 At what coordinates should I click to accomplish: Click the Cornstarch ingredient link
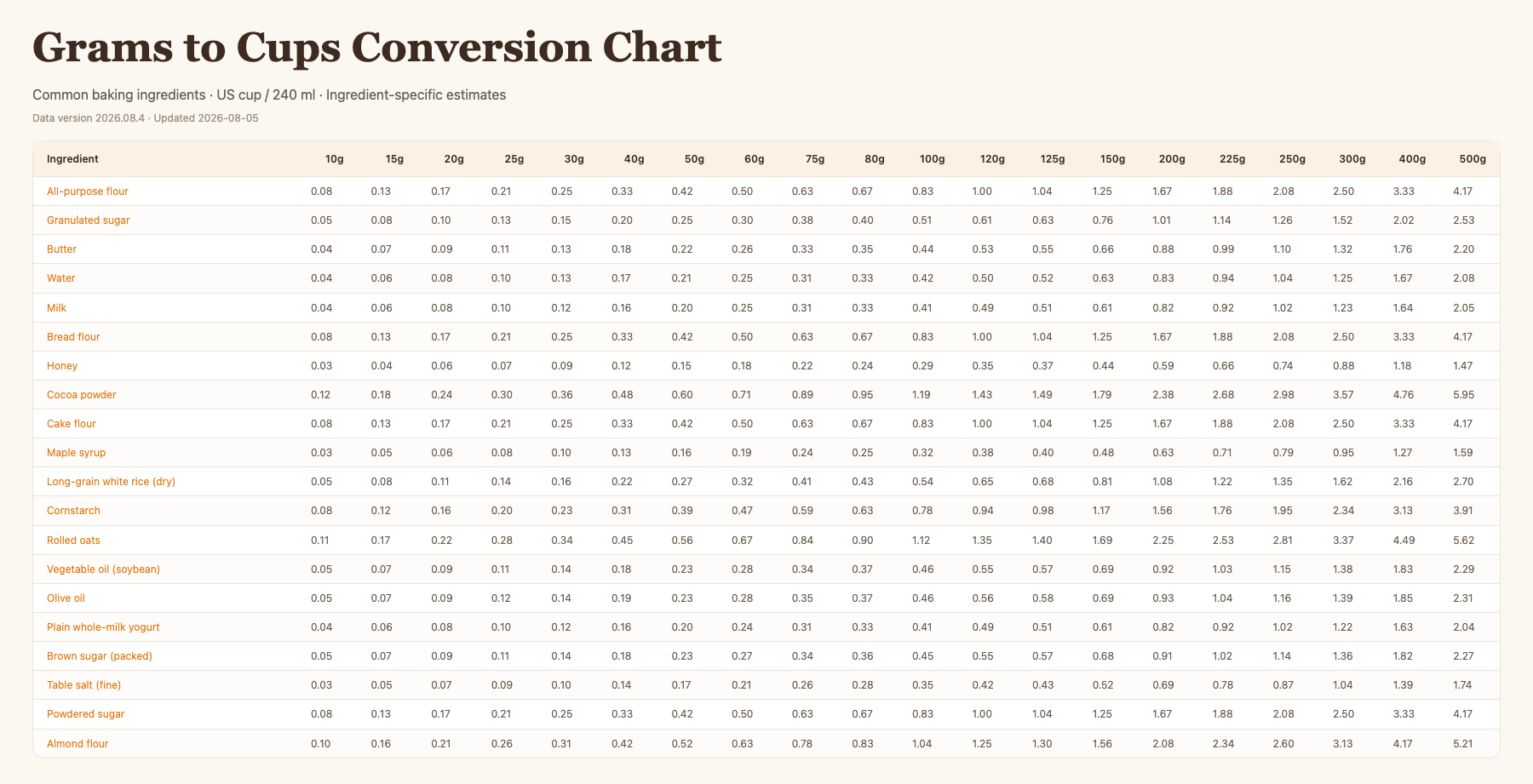coord(73,511)
